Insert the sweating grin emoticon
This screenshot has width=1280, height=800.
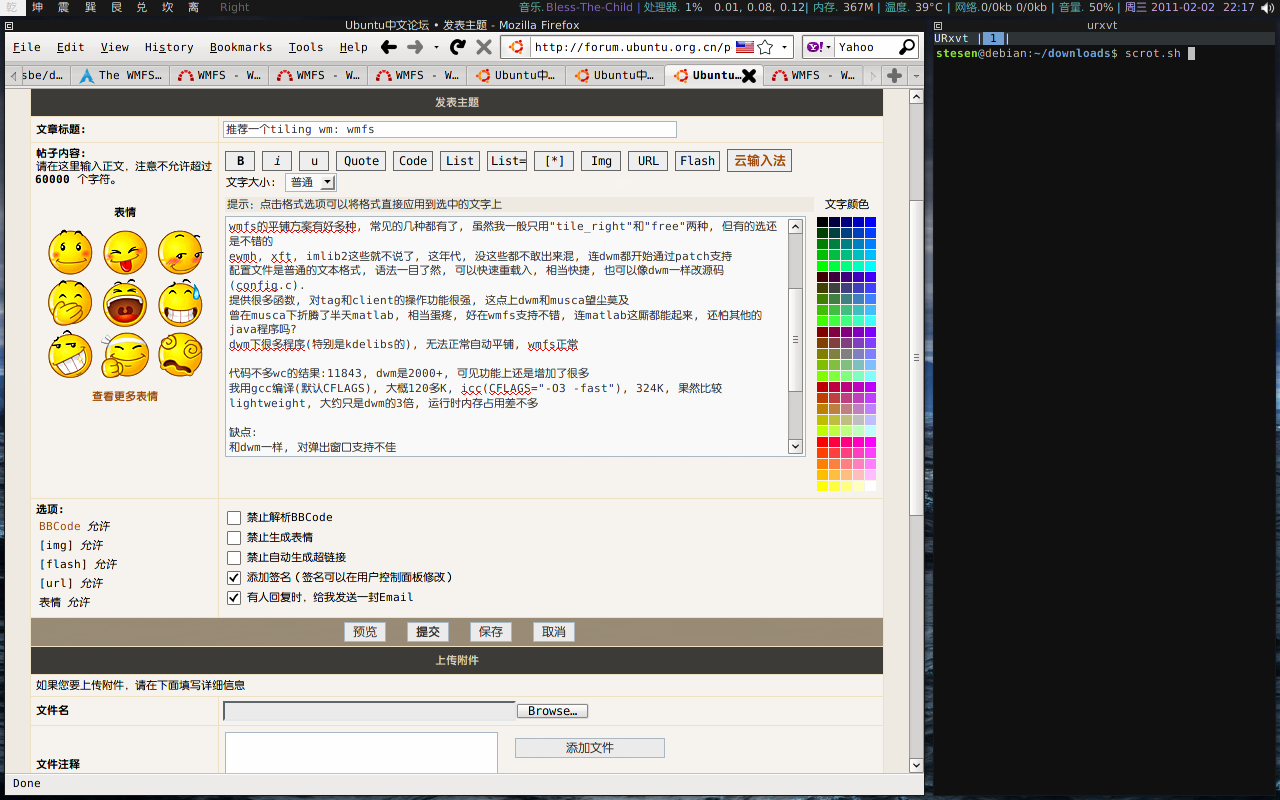click(180, 304)
